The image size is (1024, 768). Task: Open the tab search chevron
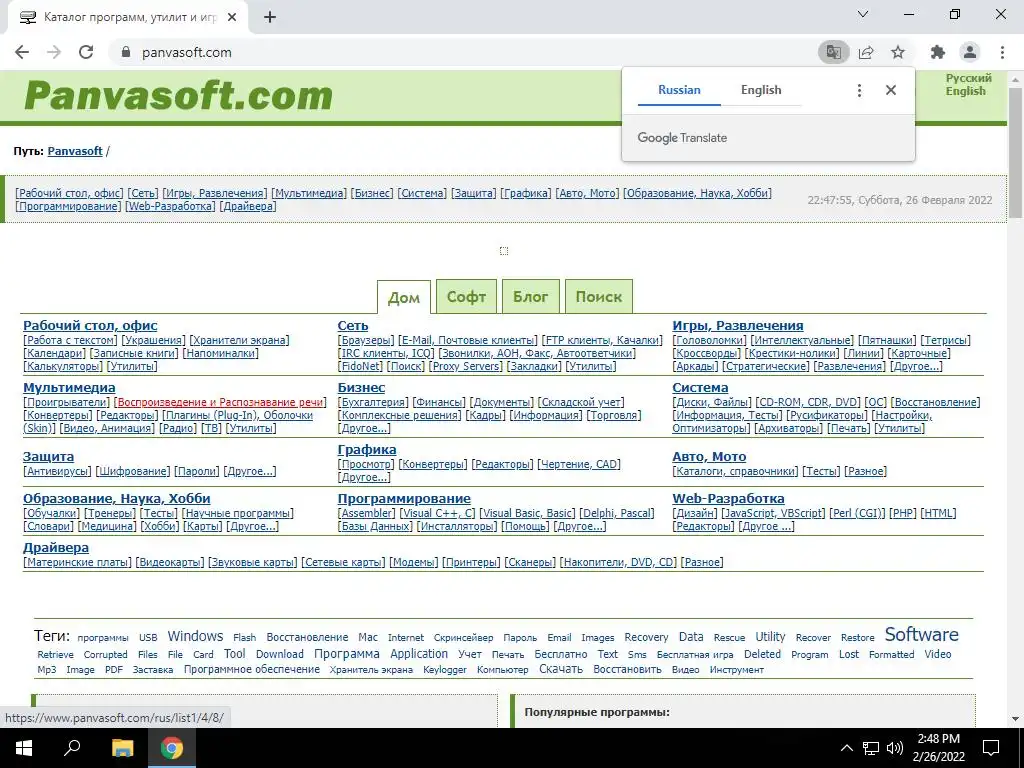point(863,14)
